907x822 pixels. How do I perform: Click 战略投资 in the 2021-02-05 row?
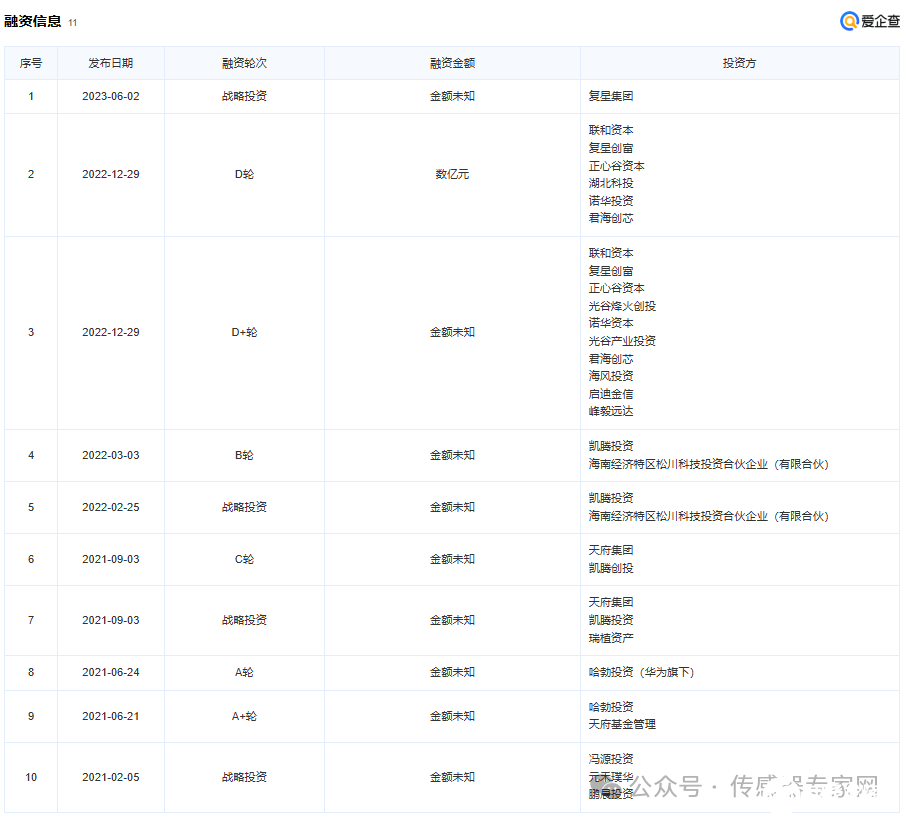[244, 777]
